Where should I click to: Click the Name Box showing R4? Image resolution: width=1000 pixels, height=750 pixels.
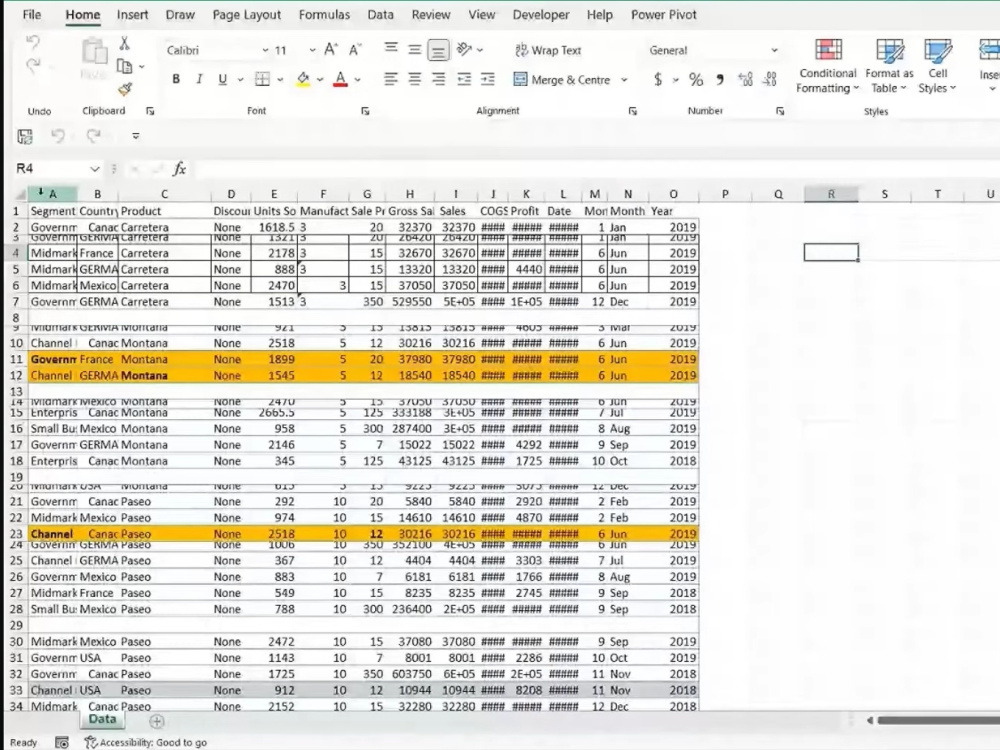[x=51, y=168]
